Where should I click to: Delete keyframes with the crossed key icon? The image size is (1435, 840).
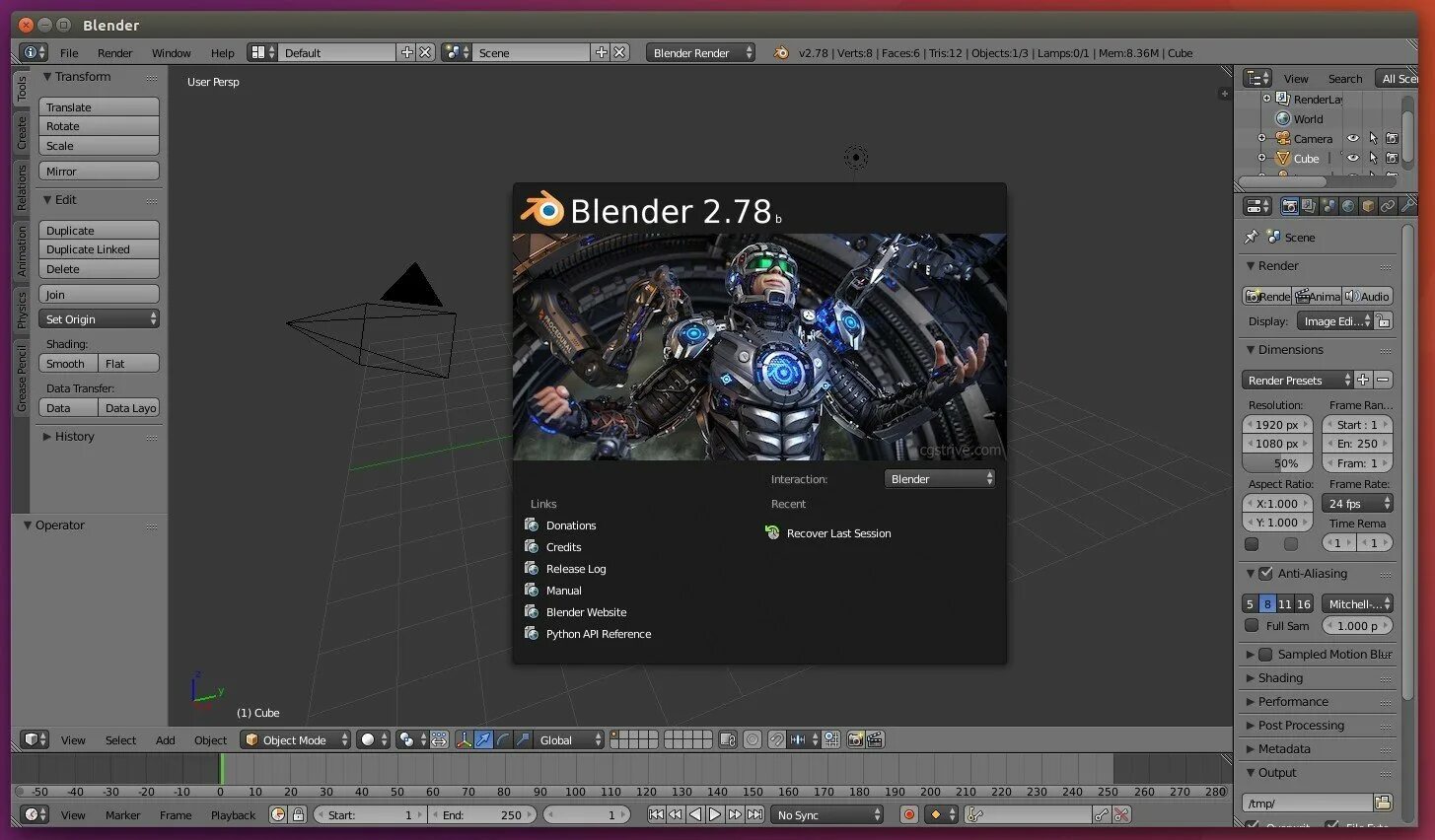[1121, 814]
